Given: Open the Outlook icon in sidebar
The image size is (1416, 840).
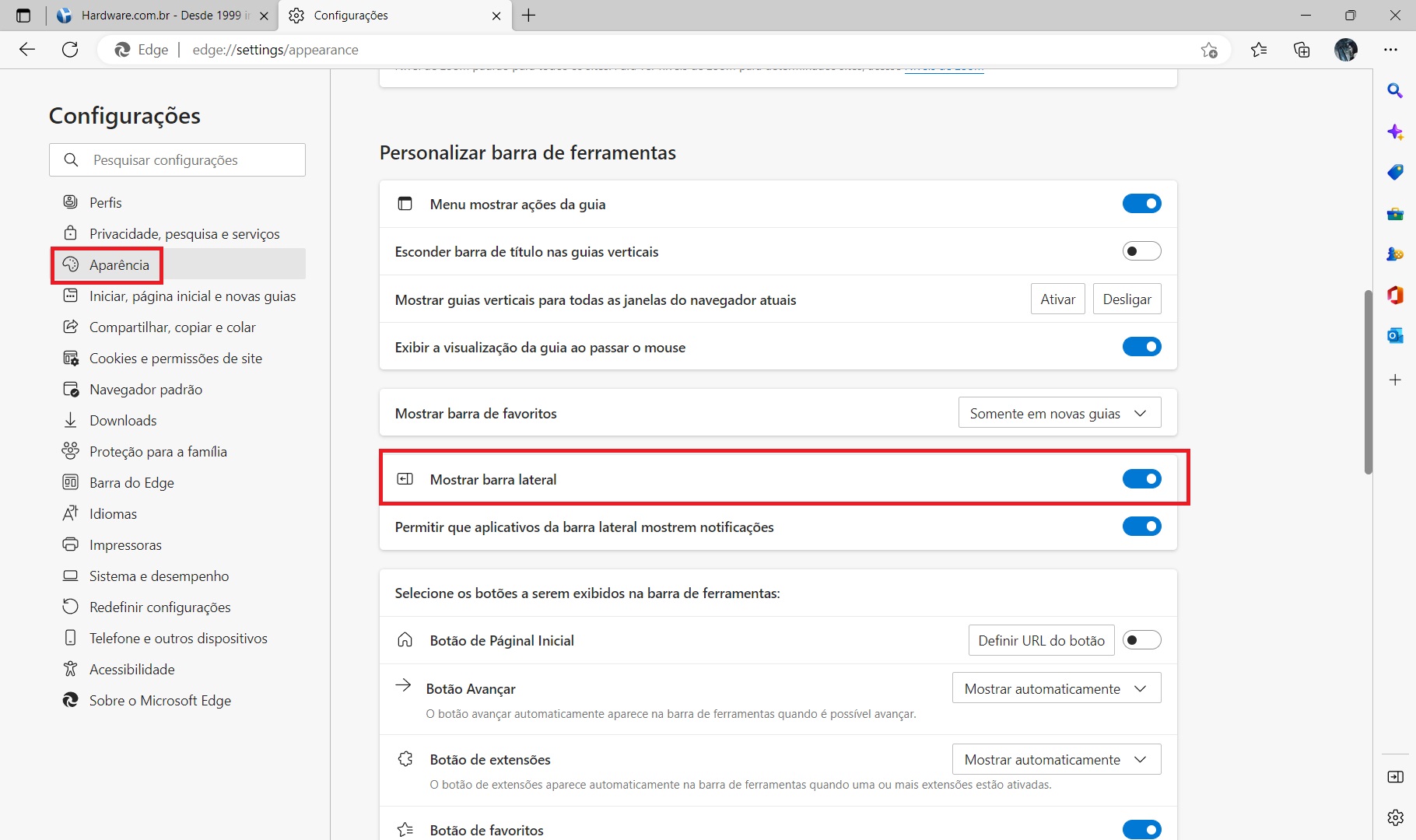Looking at the screenshot, I should tap(1395, 335).
